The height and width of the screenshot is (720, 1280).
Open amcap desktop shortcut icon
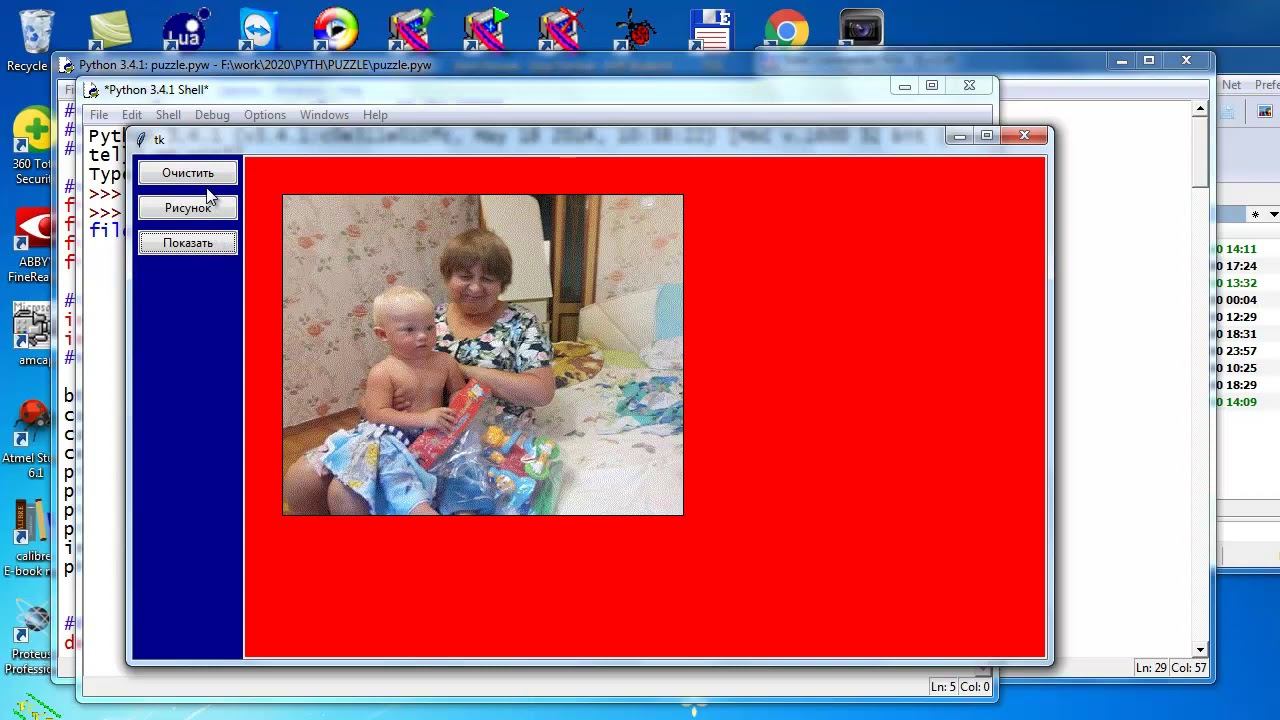32,335
